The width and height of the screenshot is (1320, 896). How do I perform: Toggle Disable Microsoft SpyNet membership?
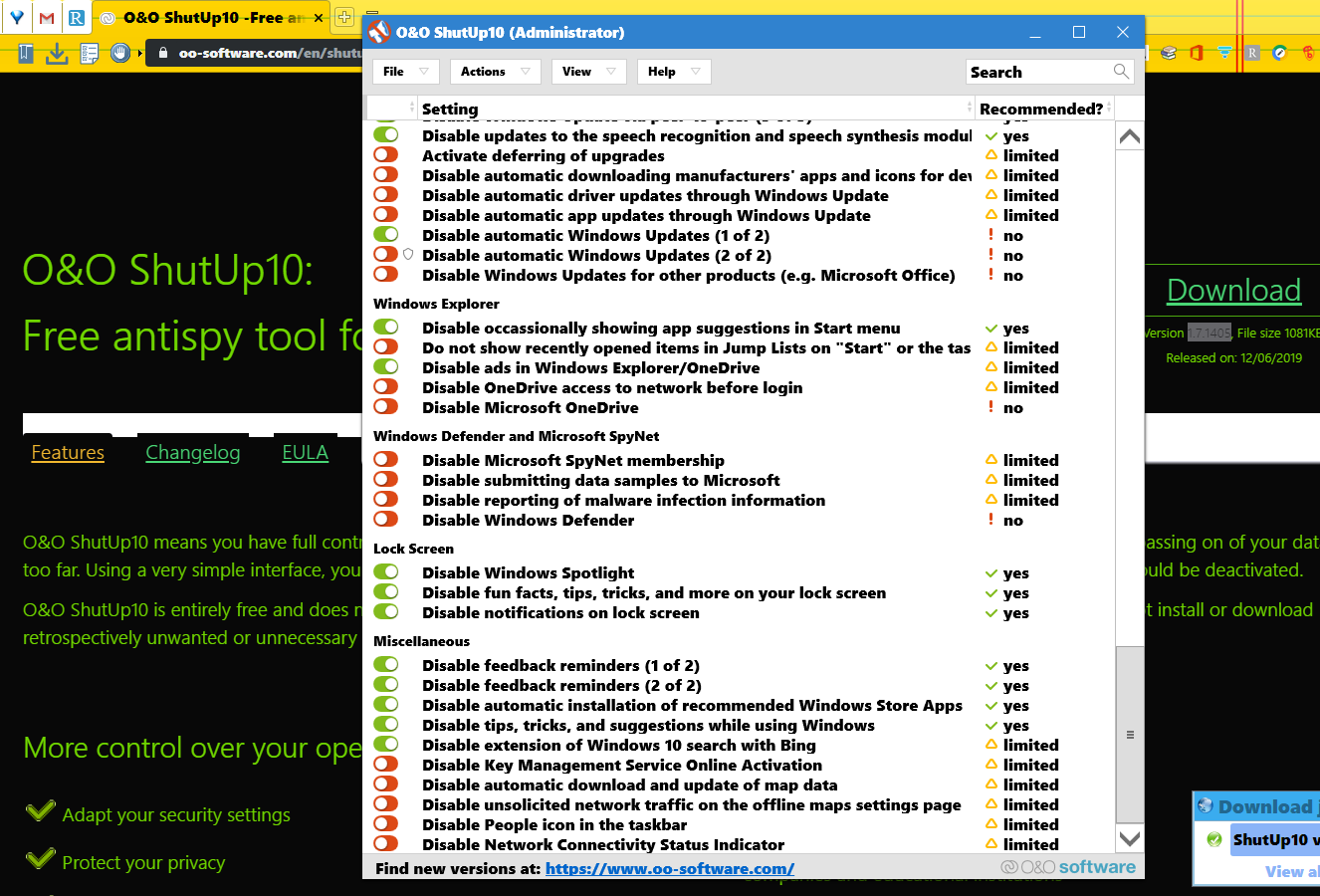tap(385, 459)
